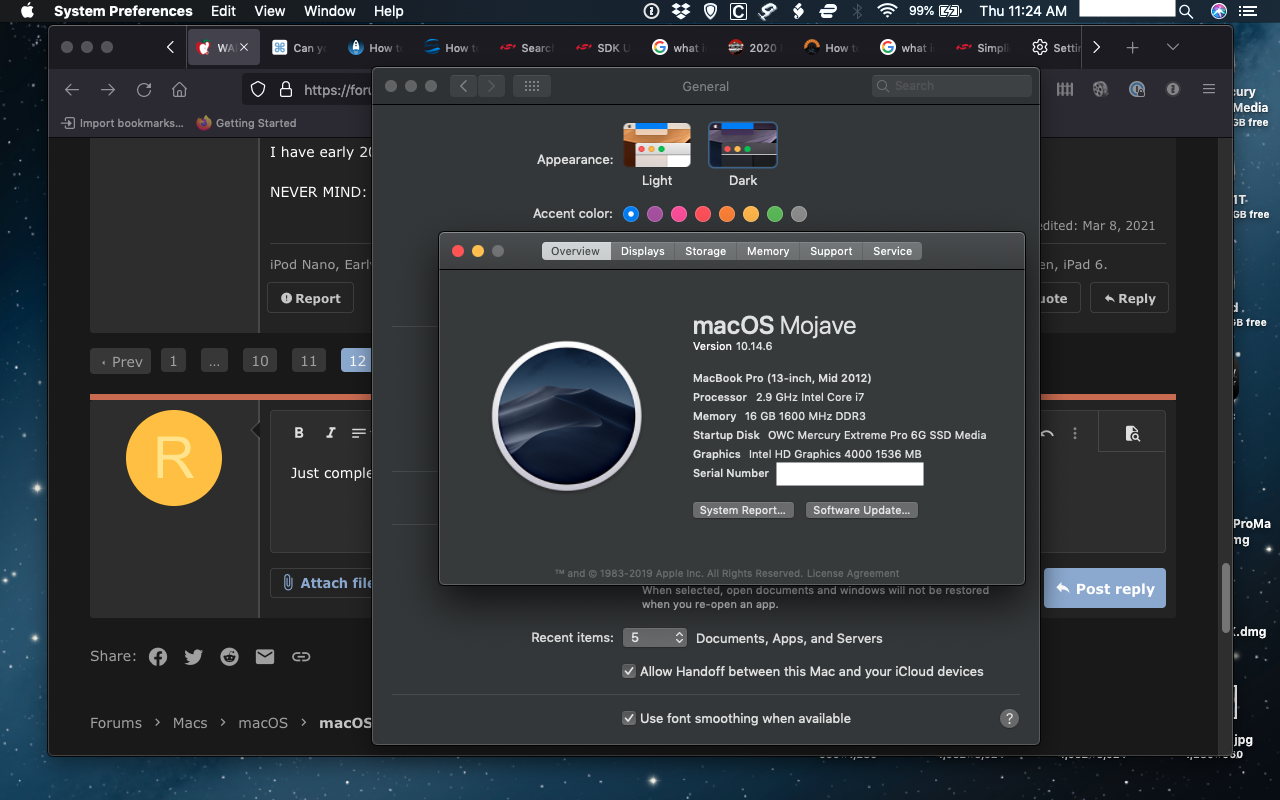The image size is (1280, 800).
Task: Open editor more options dots
Action: tap(1075, 433)
